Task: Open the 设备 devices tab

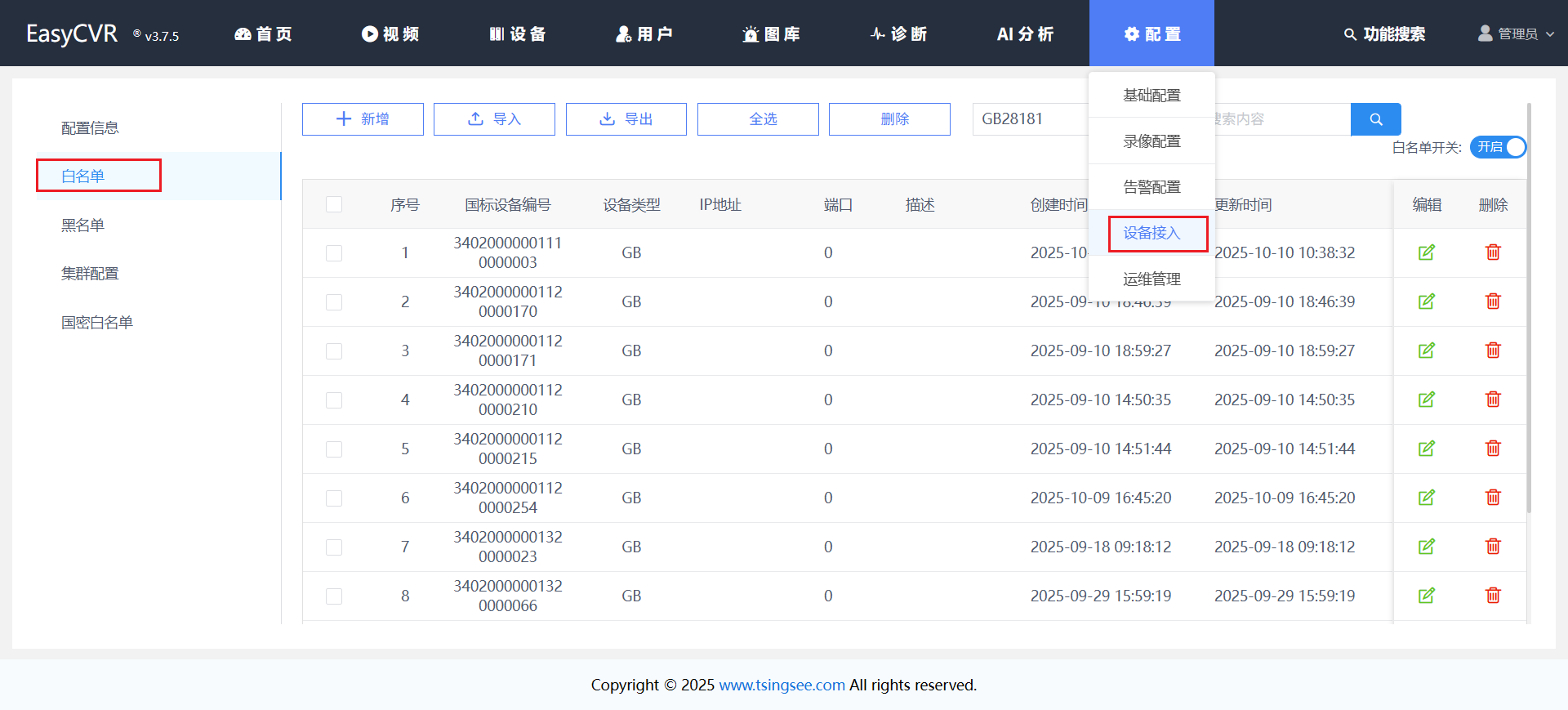Action: (x=518, y=33)
